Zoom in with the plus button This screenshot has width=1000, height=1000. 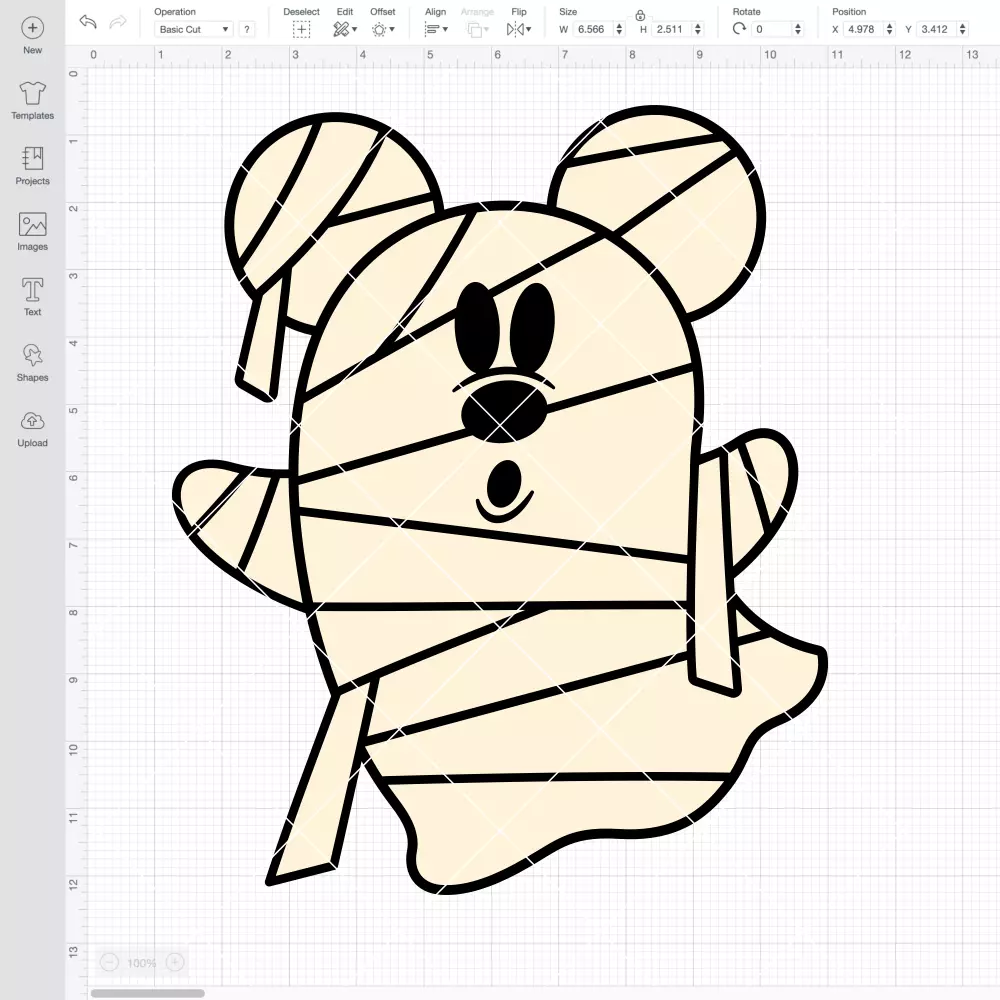coord(175,962)
